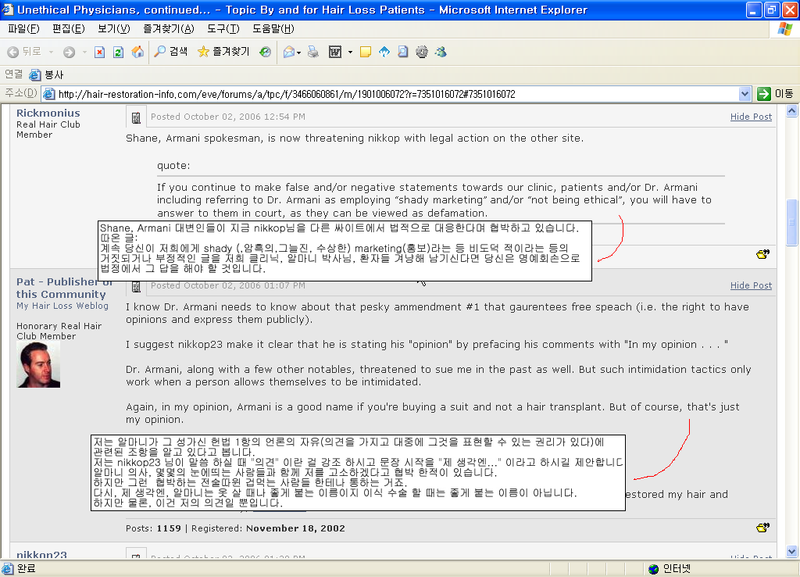Click the 연결 links bar label
This screenshot has width=800, height=577.
pos(13,74)
